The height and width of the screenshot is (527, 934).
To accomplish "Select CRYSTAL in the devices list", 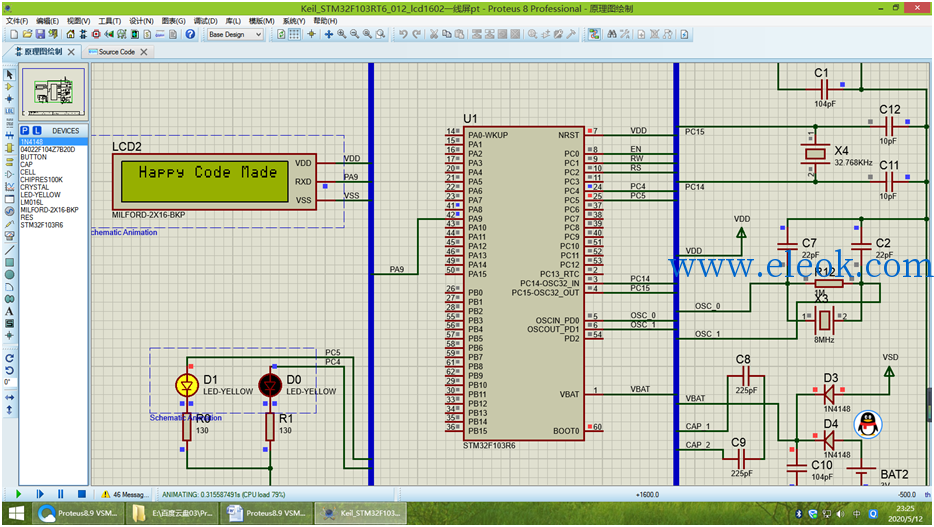I will pyautogui.click(x=35, y=187).
